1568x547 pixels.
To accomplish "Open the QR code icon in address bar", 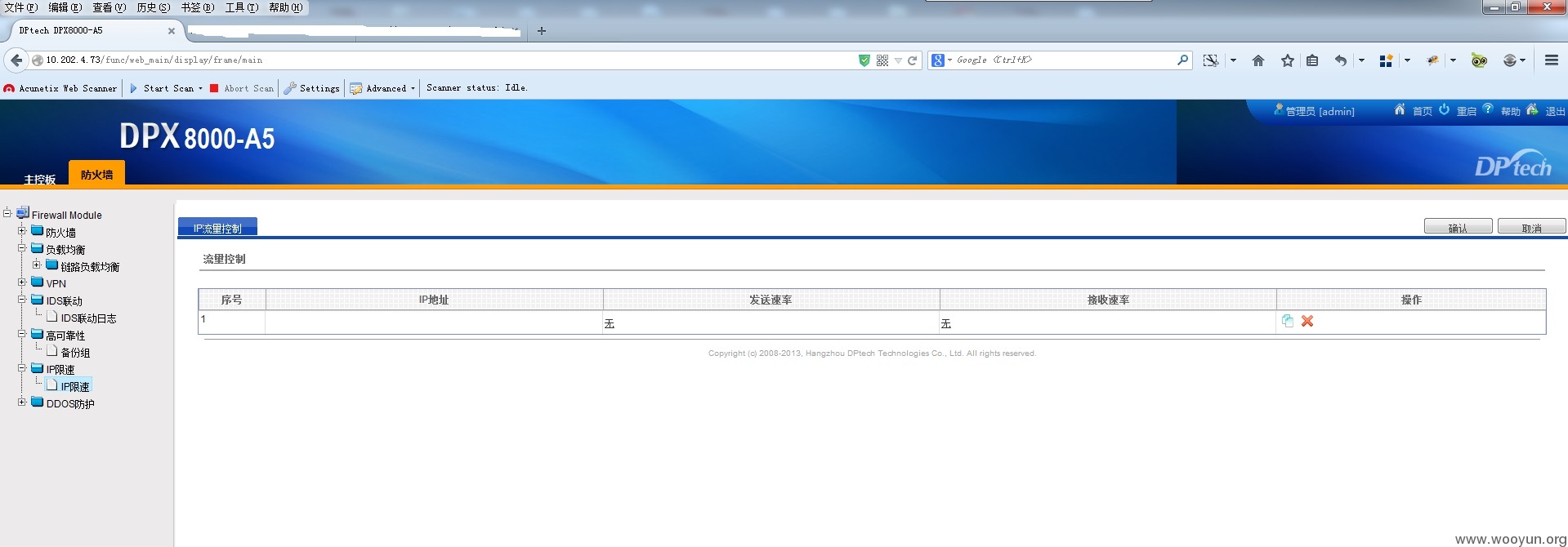I will tap(882, 60).
